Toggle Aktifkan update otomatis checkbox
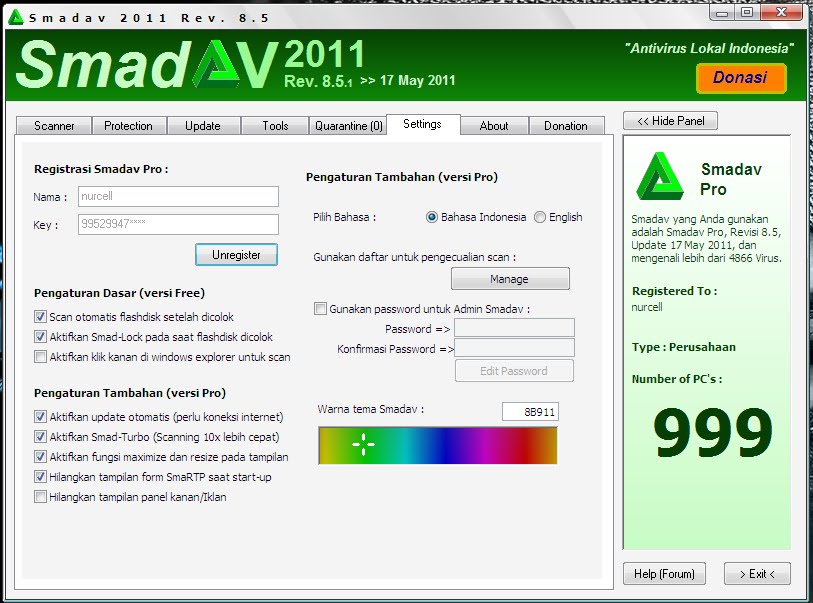 pyautogui.click(x=40, y=416)
